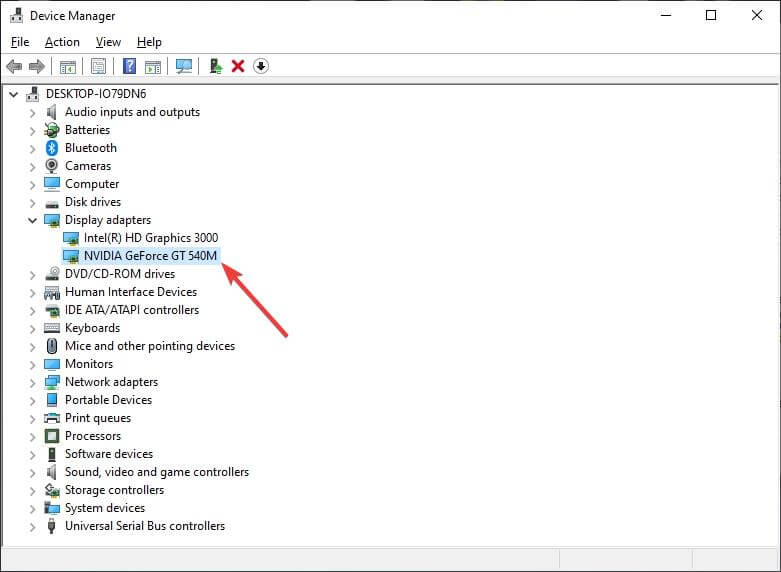The width and height of the screenshot is (781, 572).
Task: Expand Sound, video and game controllers
Action: coord(33,472)
